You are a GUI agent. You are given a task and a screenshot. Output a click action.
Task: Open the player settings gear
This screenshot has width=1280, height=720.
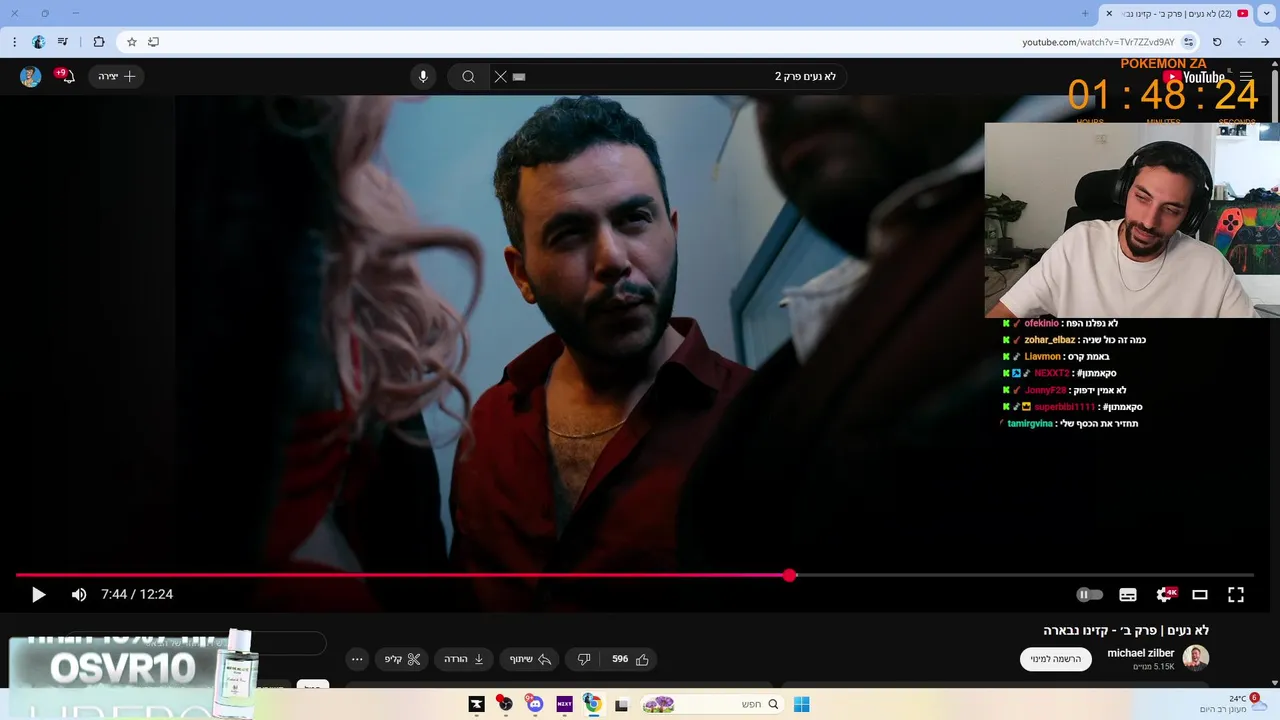(x=1164, y=594)
